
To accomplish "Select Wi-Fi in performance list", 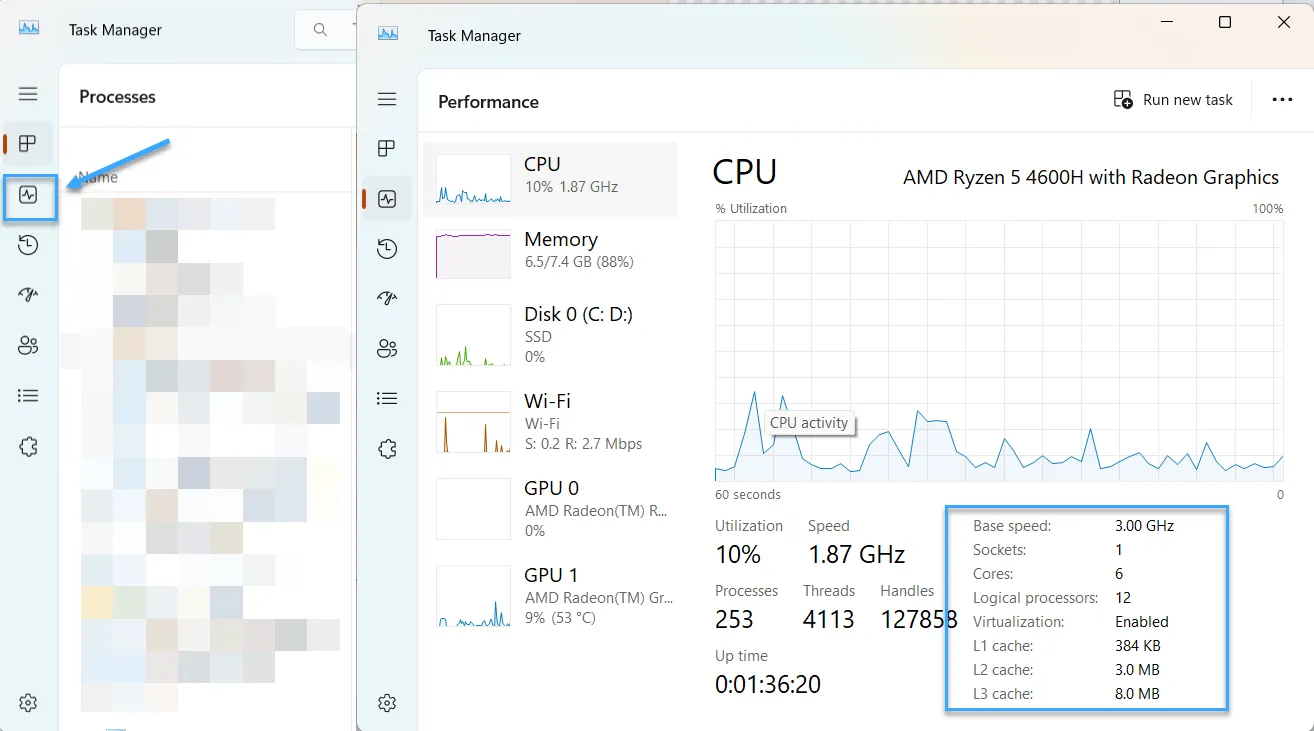I will tap(550, 421).
